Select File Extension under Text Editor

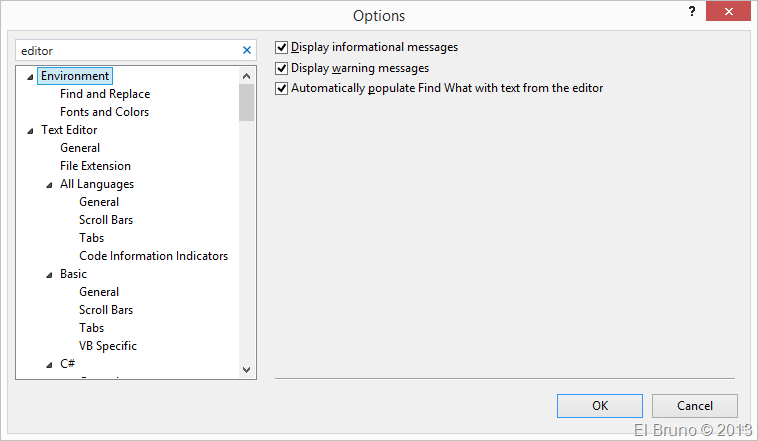[x=95, y=166]
